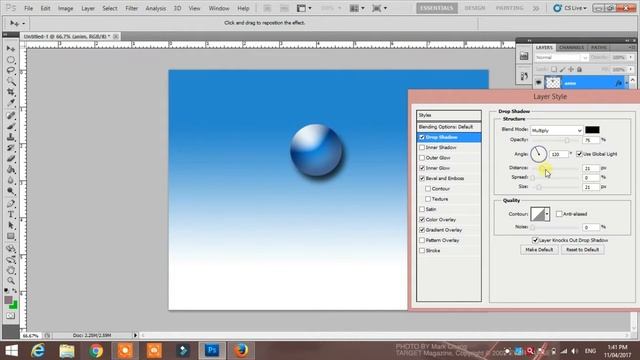Enable the Inner Shadow effect
The width and height of the screenshot is (640, 360).
point(422,147)
